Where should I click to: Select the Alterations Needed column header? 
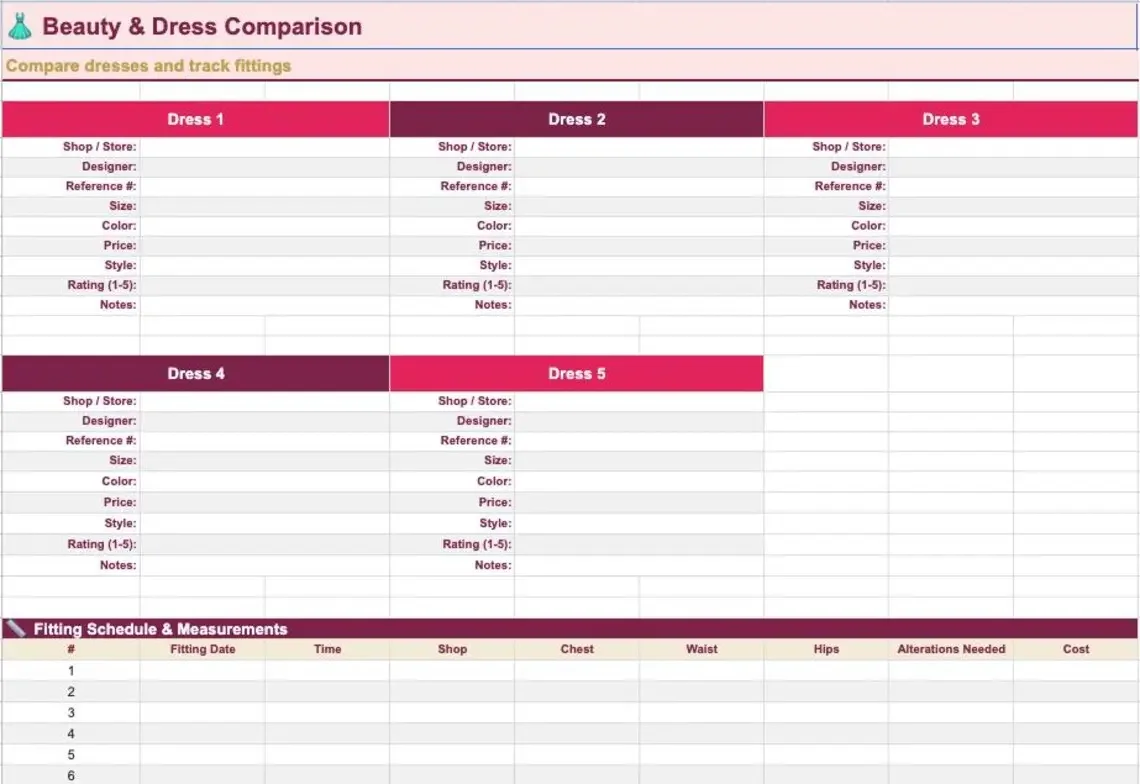(951, 648)
